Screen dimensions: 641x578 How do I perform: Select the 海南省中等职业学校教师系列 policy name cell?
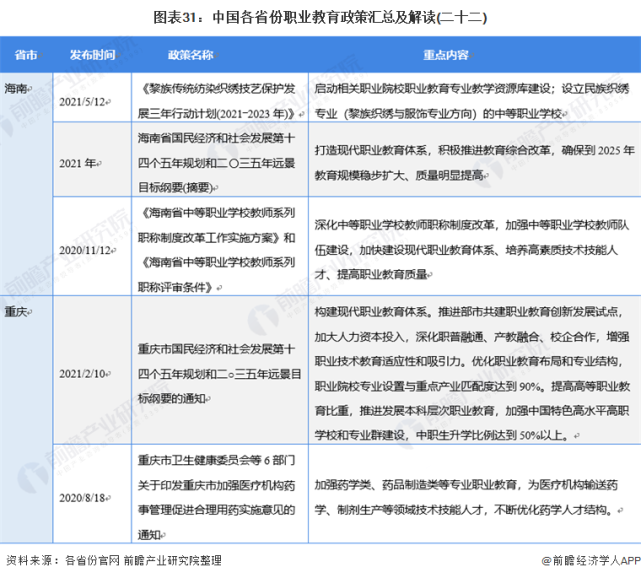click(220, 246)
